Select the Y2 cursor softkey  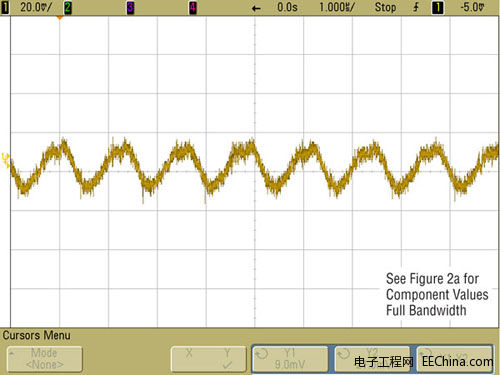point(372,359)
